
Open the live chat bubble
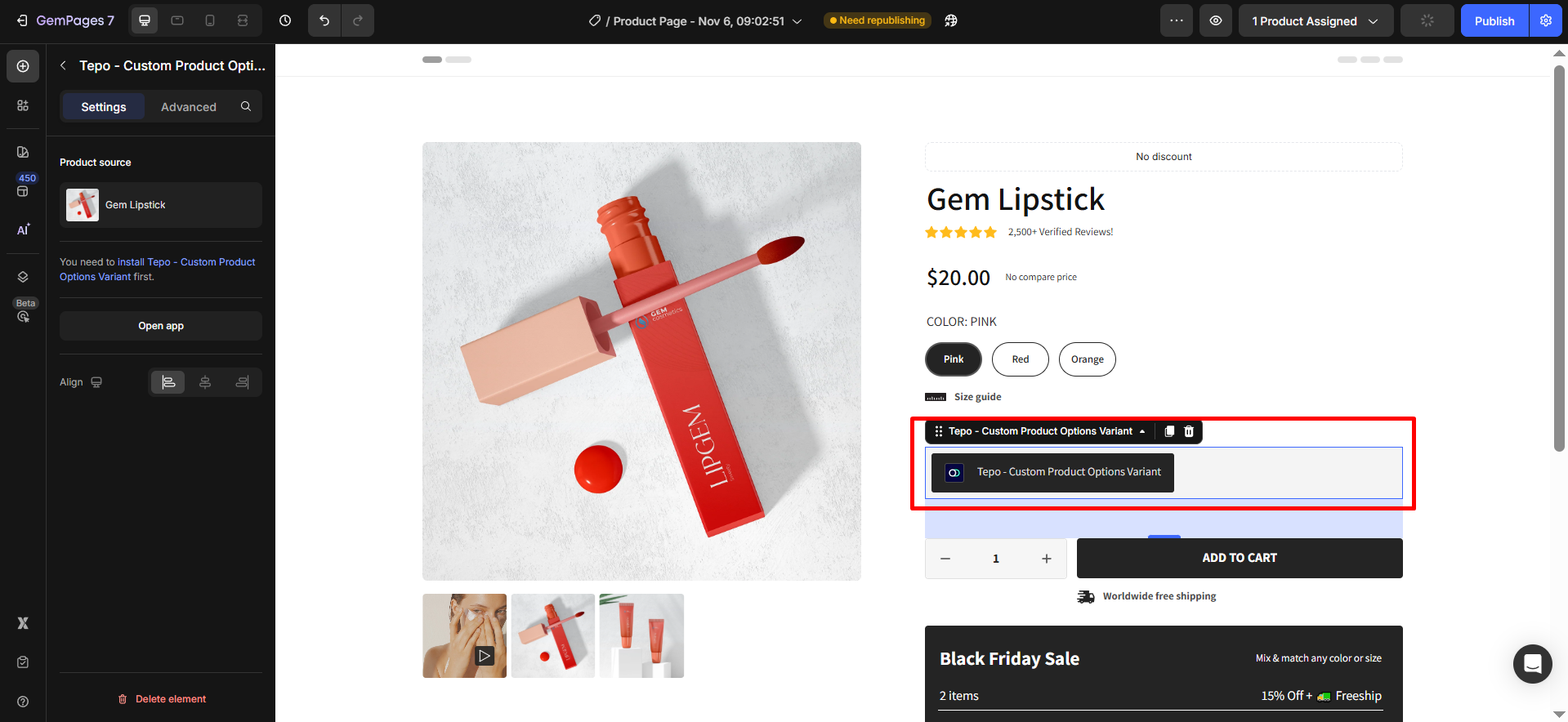click(1532, 663)
